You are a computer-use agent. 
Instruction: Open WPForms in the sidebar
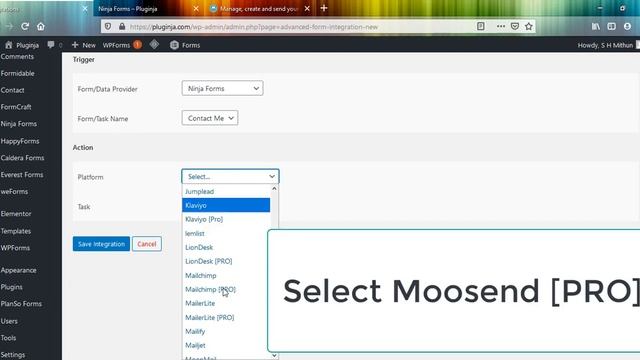click(15, 248)
